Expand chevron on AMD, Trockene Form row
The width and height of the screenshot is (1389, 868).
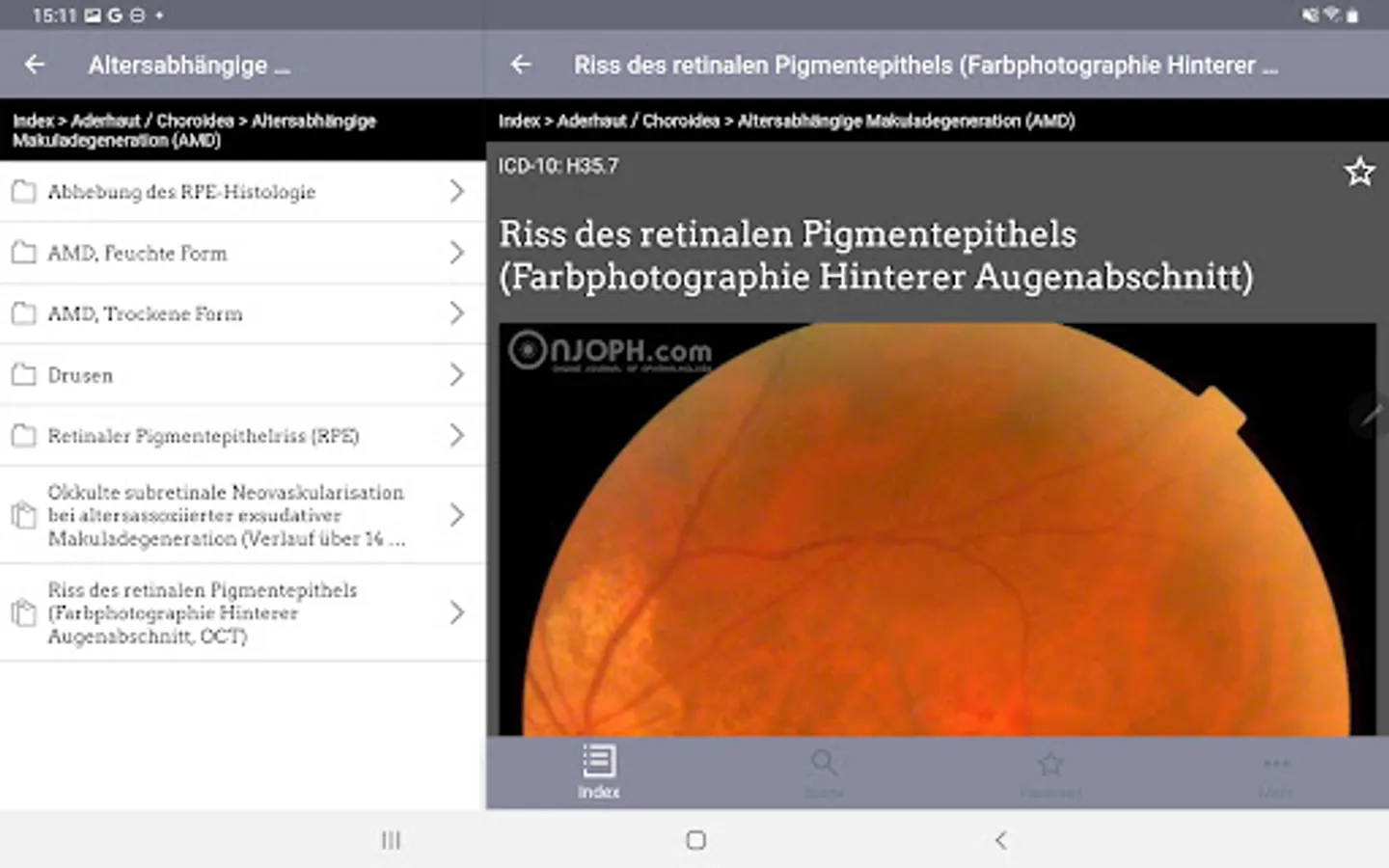click(457, 313)
